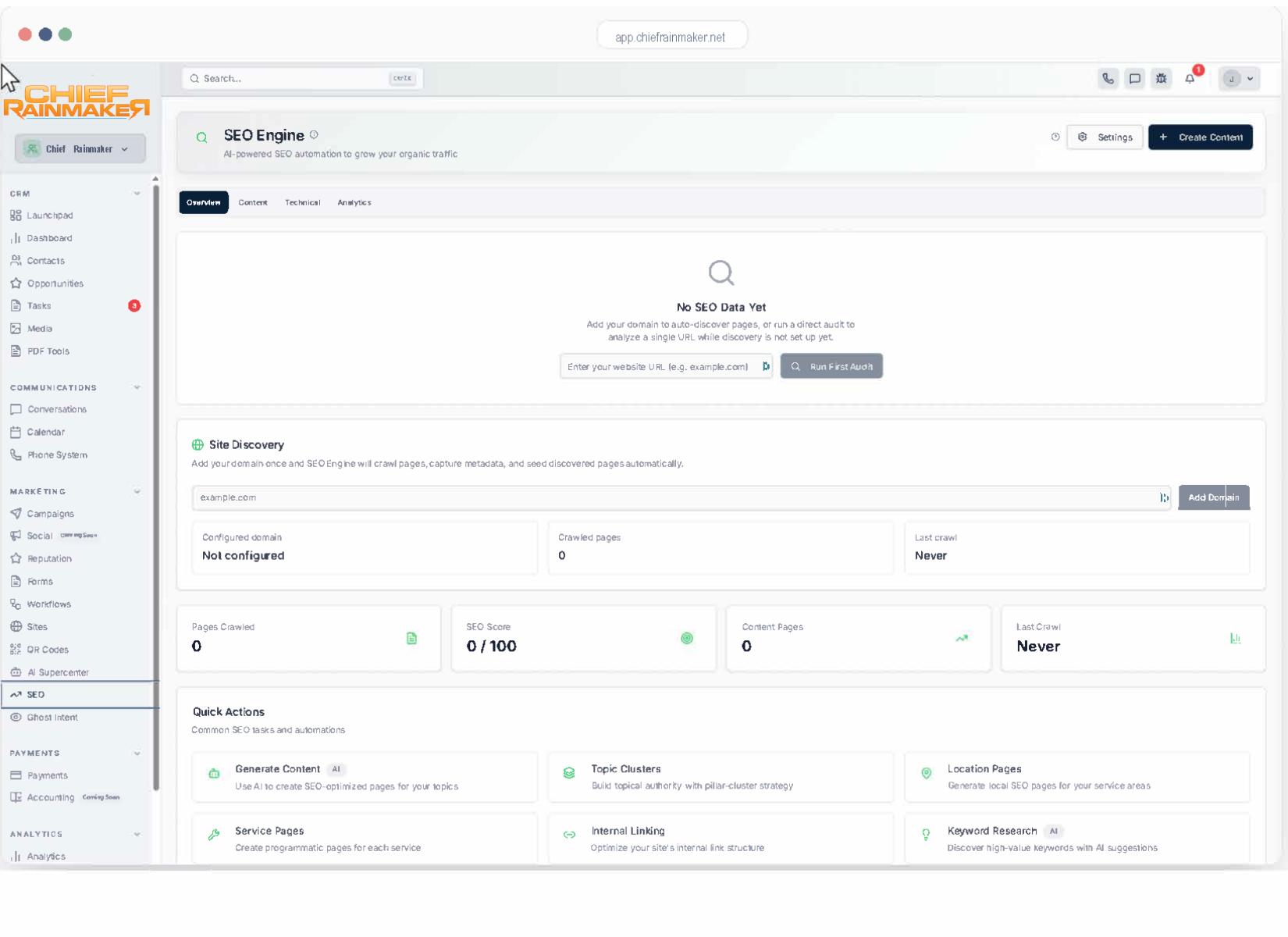Image resolution: width=1288 pixels, height=937 pixels.
Task: Open Analytics in the sidebar
Action: [x=46, y=857]
